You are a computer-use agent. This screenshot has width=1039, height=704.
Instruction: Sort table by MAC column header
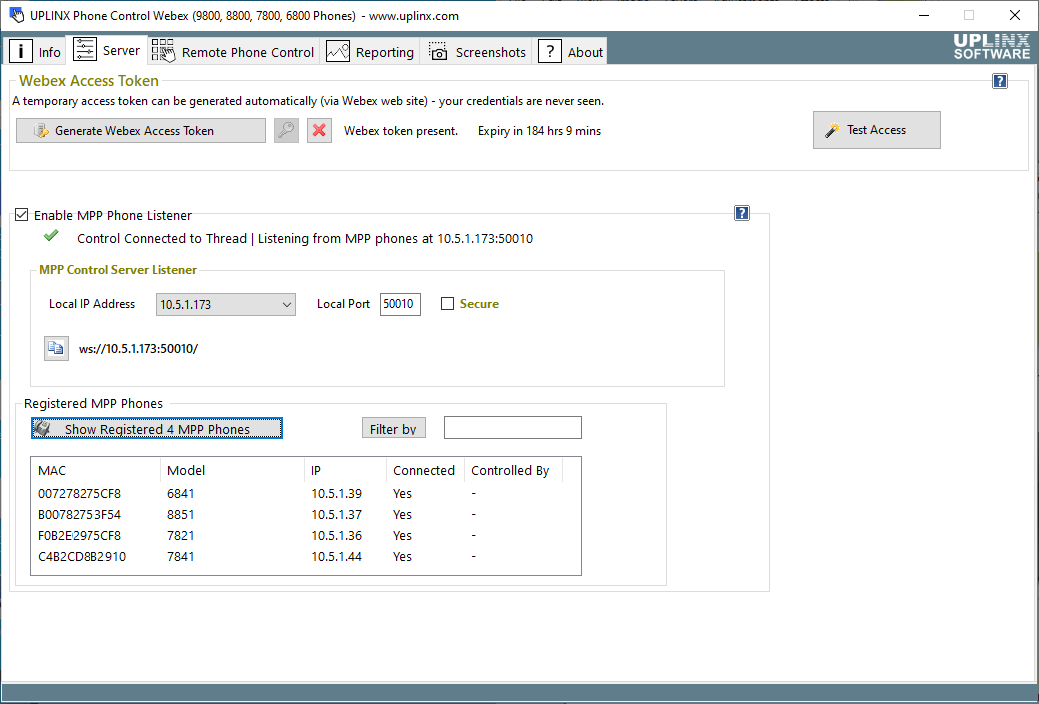(x=95, y=471)
